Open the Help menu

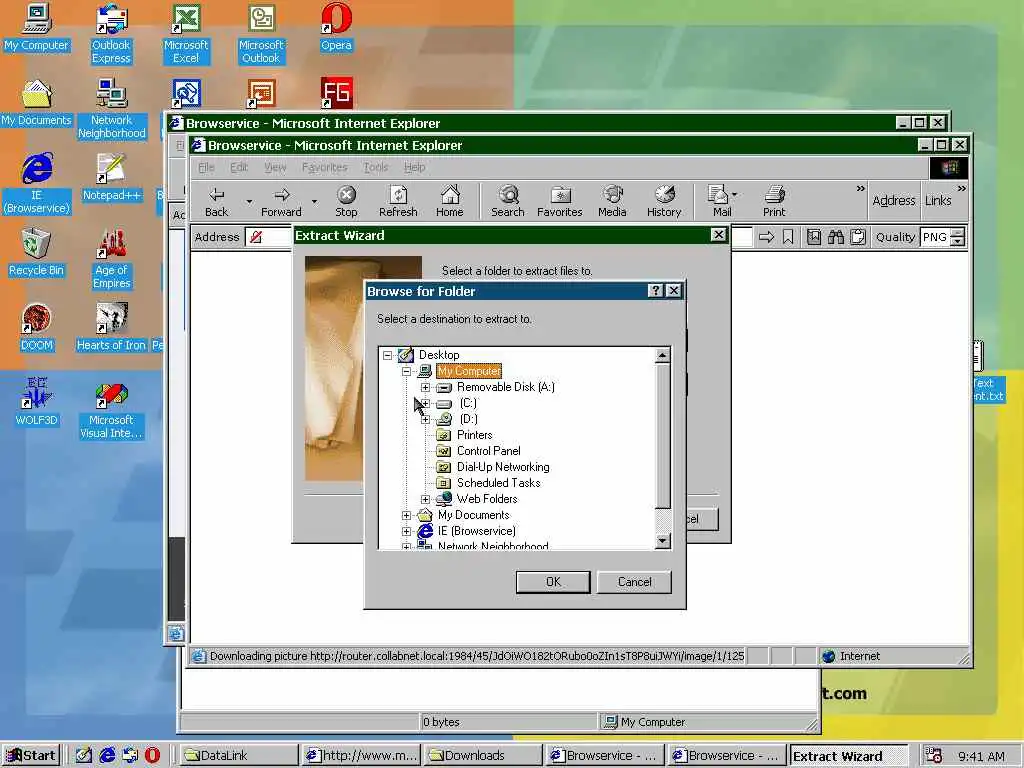[x=415, y=168]
